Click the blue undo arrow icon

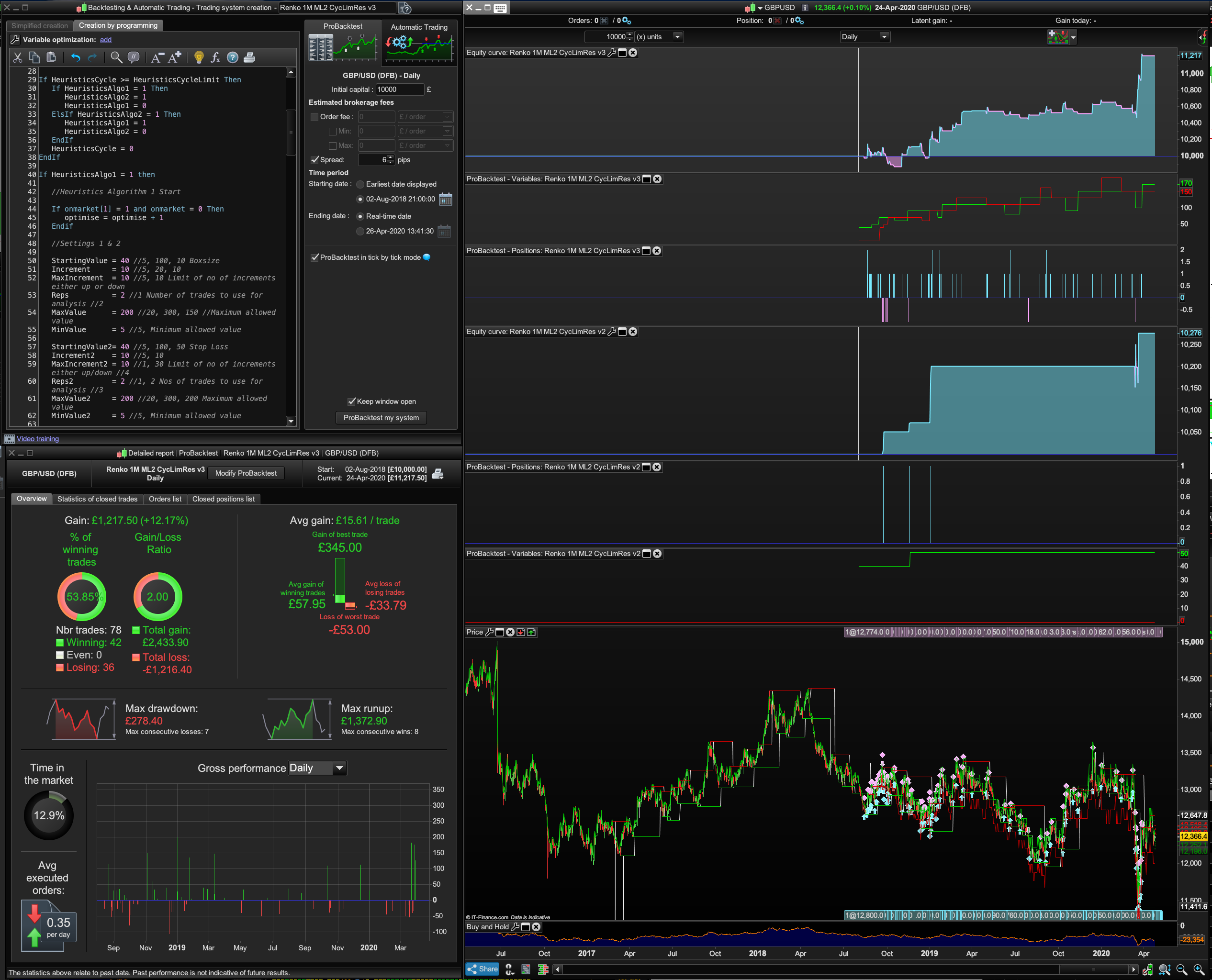point(75,57)
